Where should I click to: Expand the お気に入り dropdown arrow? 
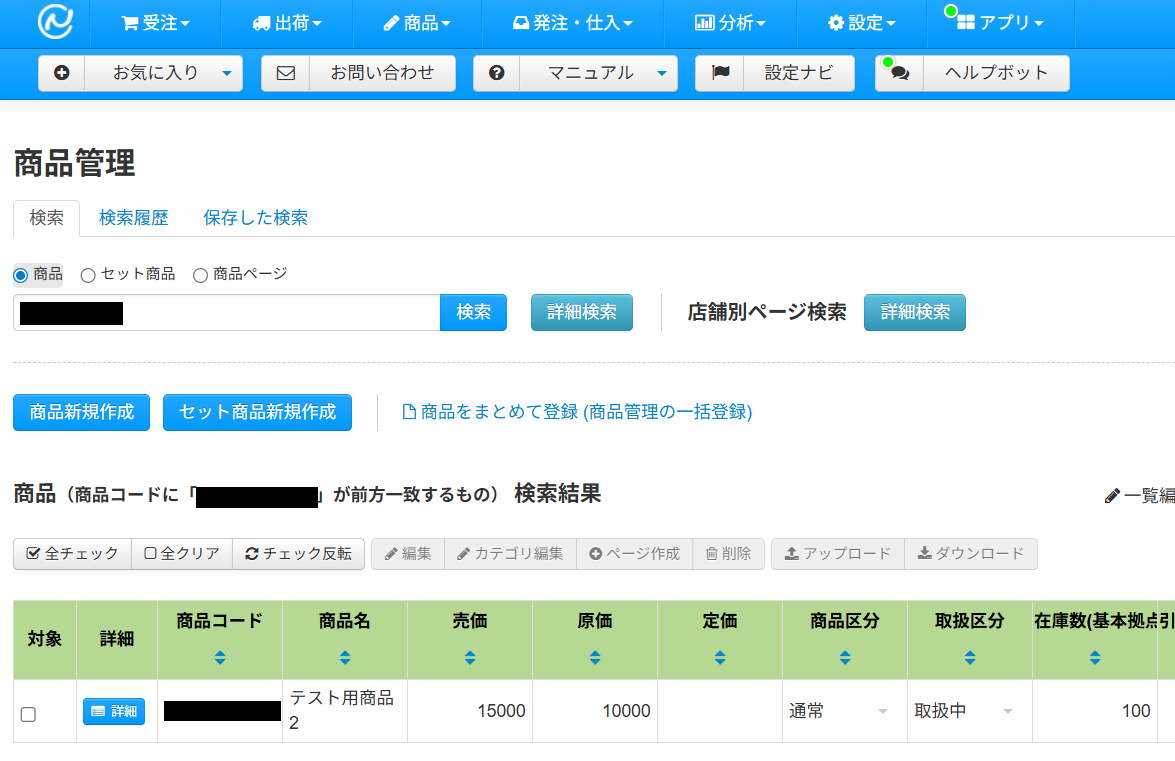coord(226,73)
